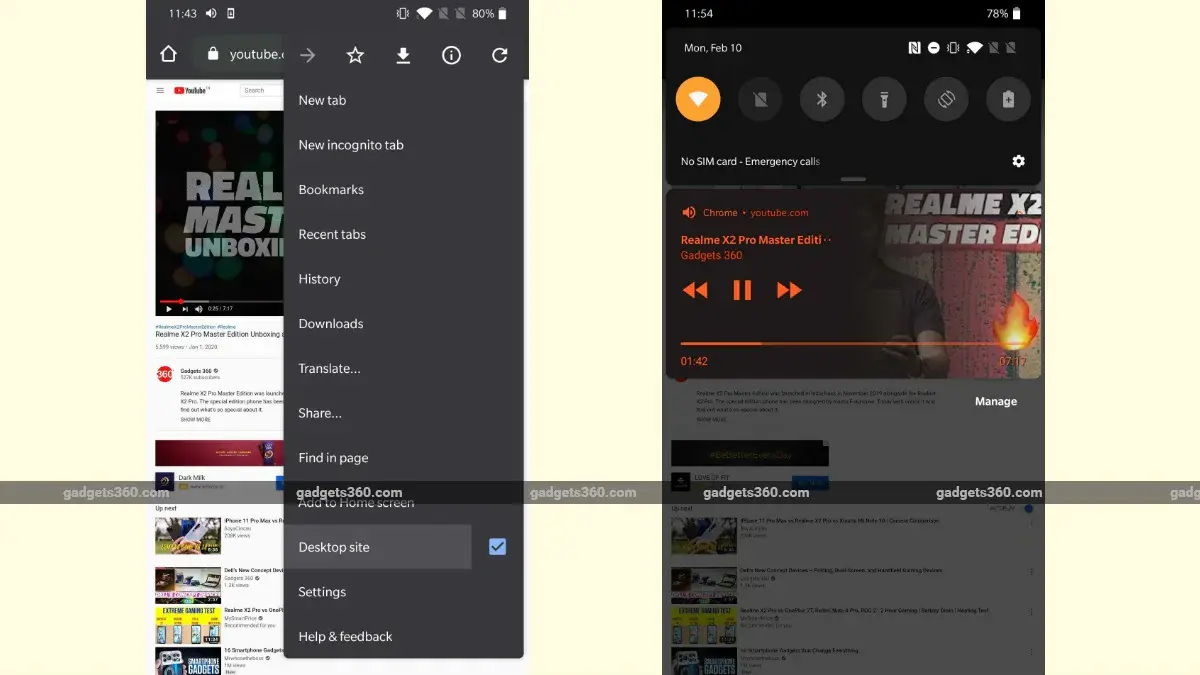Tap the download page icon

(x=403, y=56)
